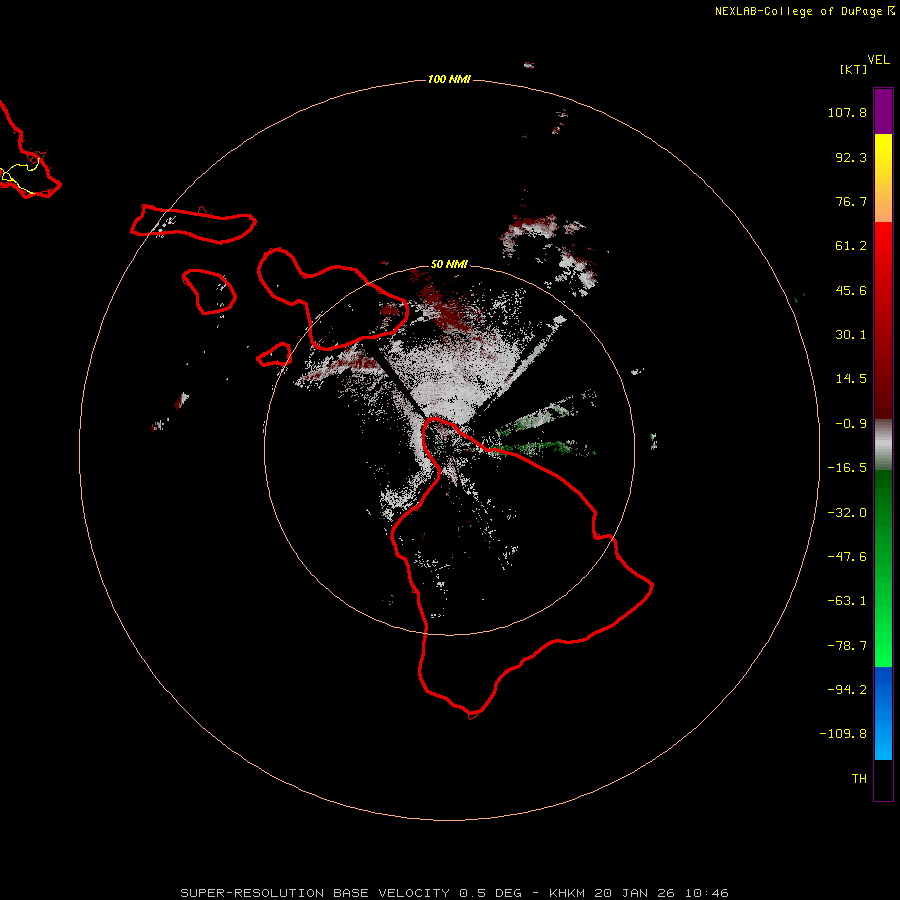The image size is (900, 900).
Task: Click the -109.8 velocity scale value
Action: point(843,734)
